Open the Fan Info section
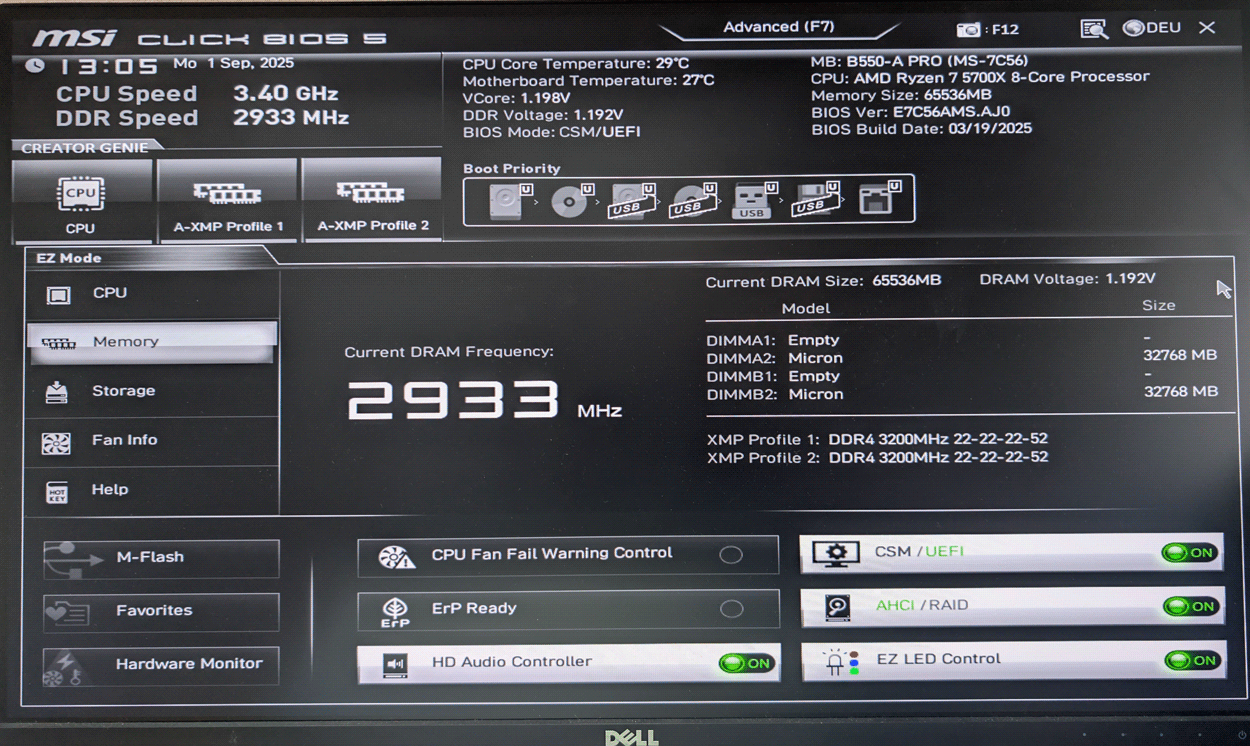Viewport: 1250px width, 746px height. click(152, 440)
